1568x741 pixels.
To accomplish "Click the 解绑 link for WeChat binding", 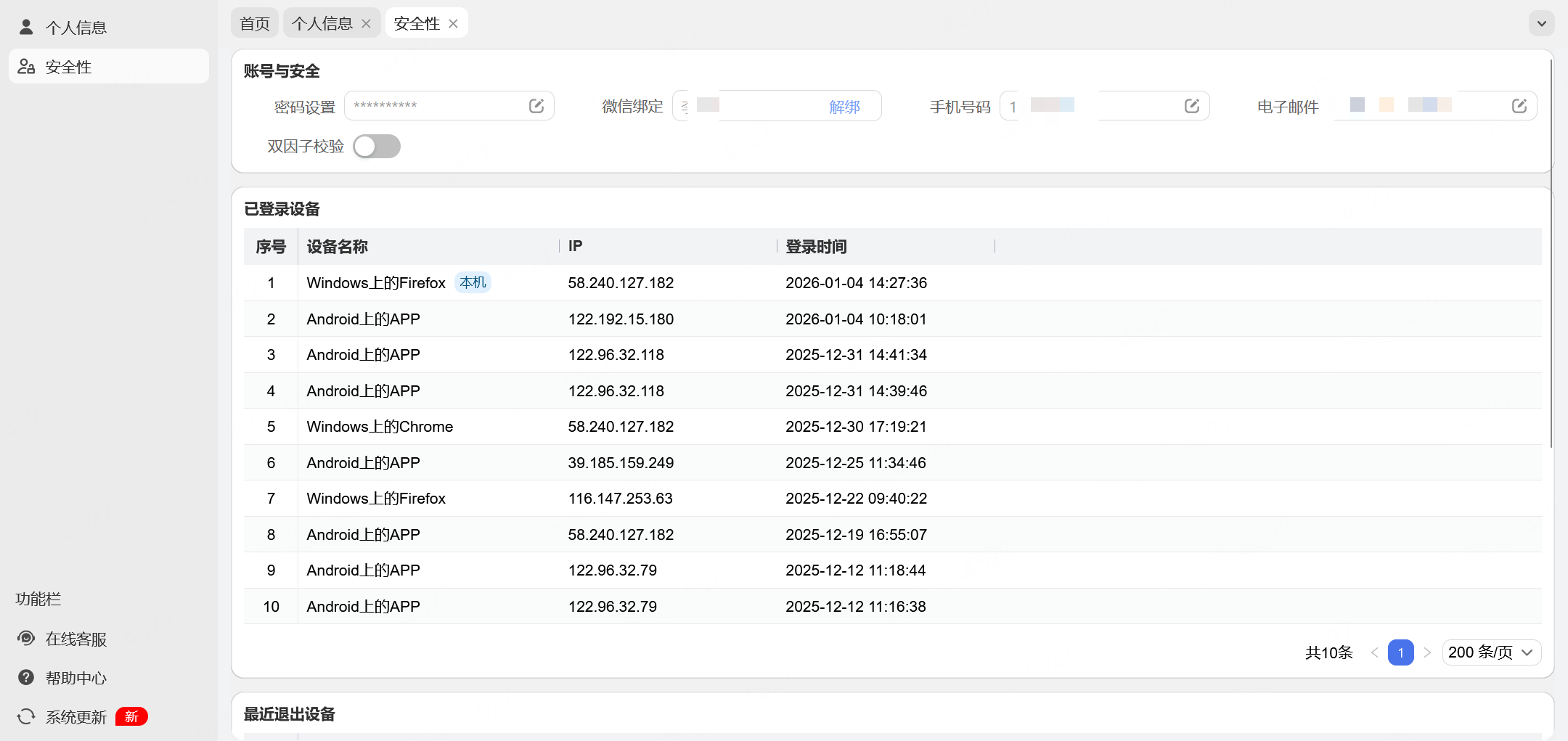I will click(844, 107).
